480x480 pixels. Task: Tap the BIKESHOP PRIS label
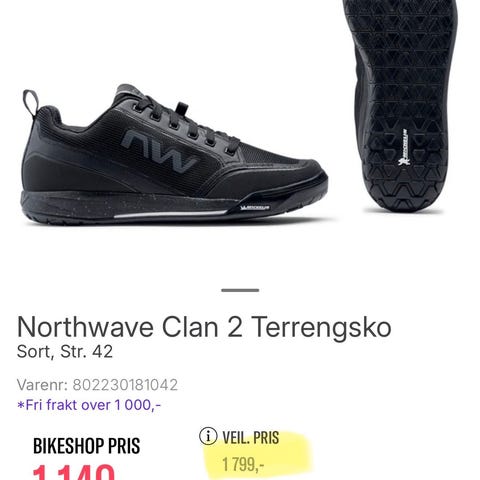[x=86, y=446]
